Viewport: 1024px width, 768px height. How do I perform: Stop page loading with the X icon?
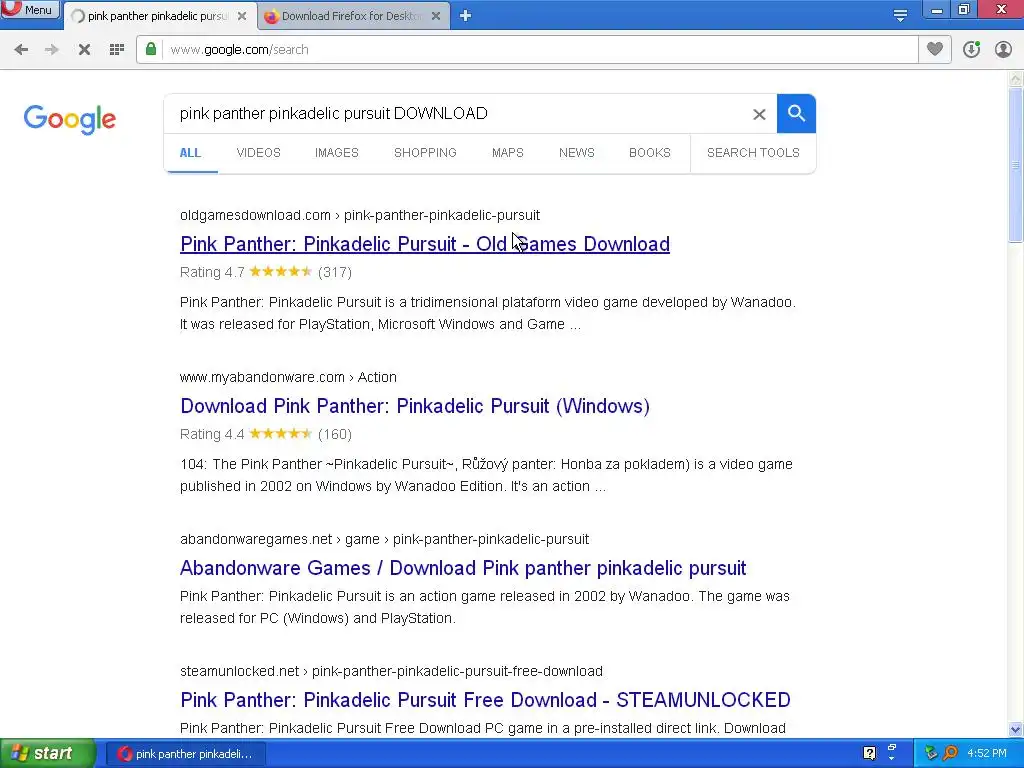[x=84, y=50]
